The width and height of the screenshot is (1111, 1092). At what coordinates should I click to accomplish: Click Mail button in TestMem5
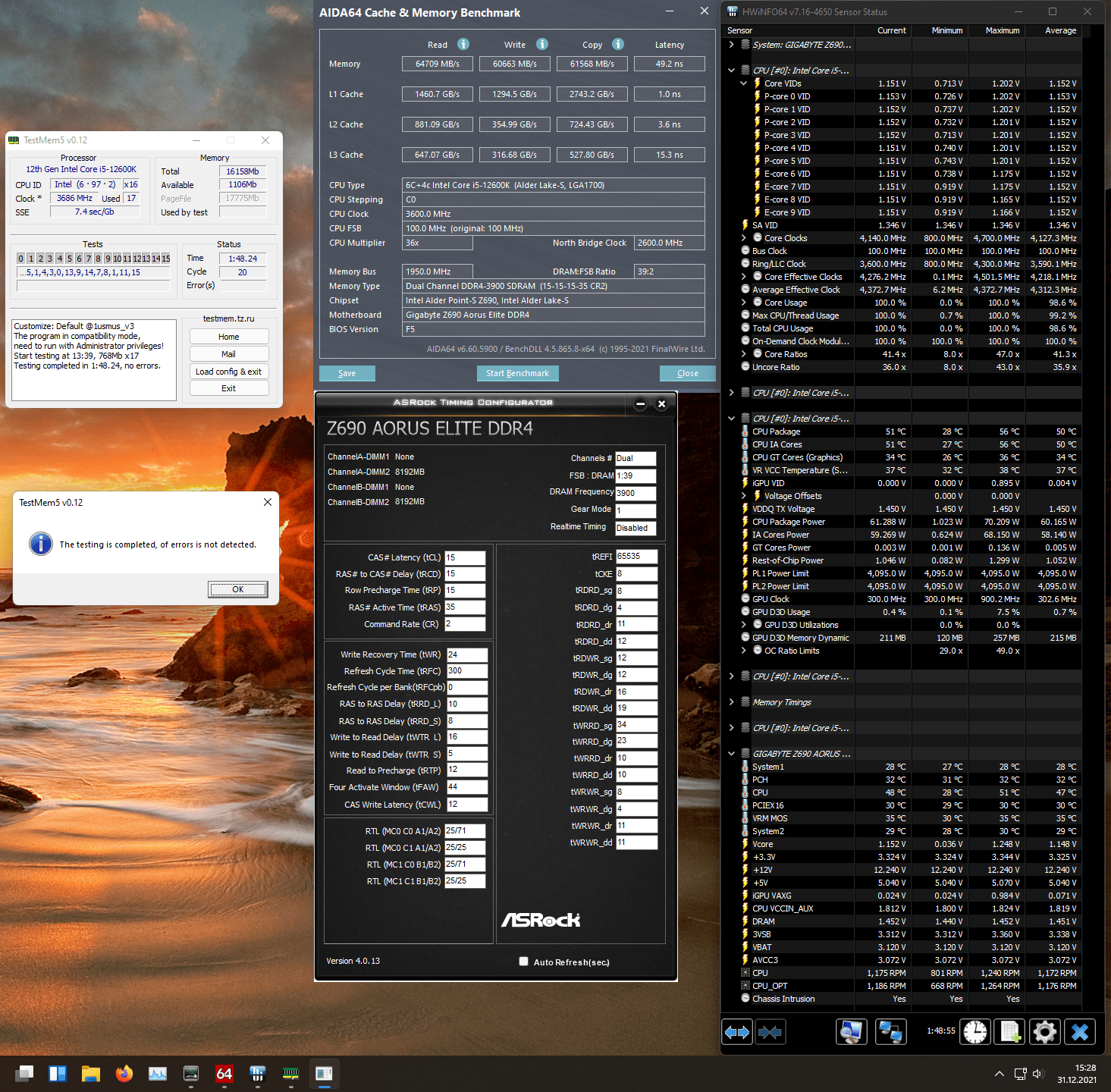click(228, 354)
